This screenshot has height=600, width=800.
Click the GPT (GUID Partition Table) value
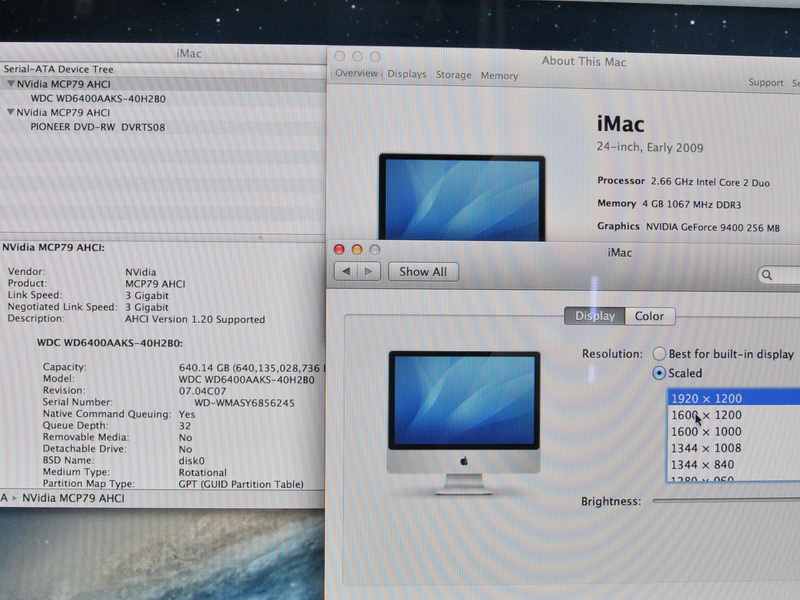click(x=241, y=484)
